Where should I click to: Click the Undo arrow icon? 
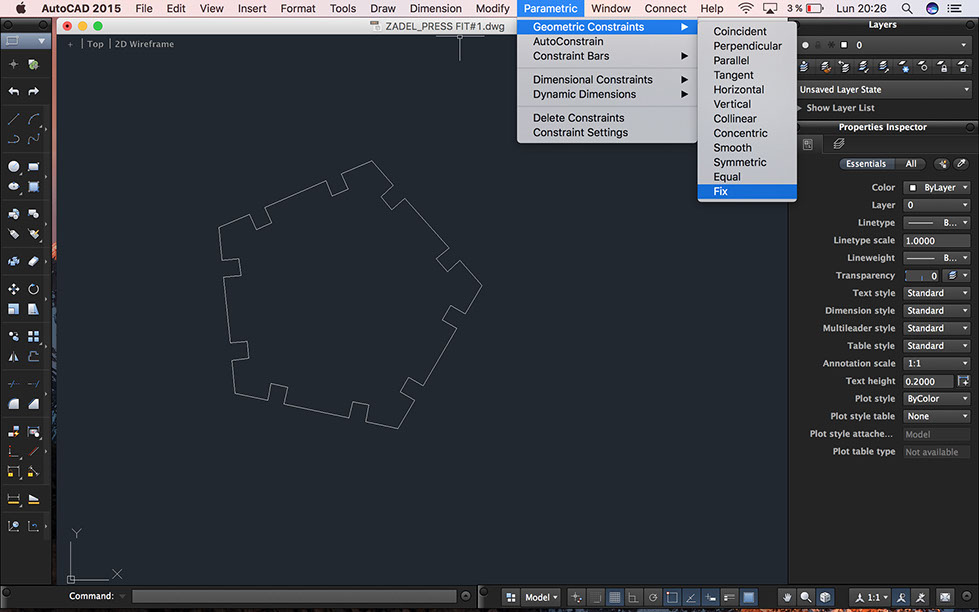pos(13,91)
